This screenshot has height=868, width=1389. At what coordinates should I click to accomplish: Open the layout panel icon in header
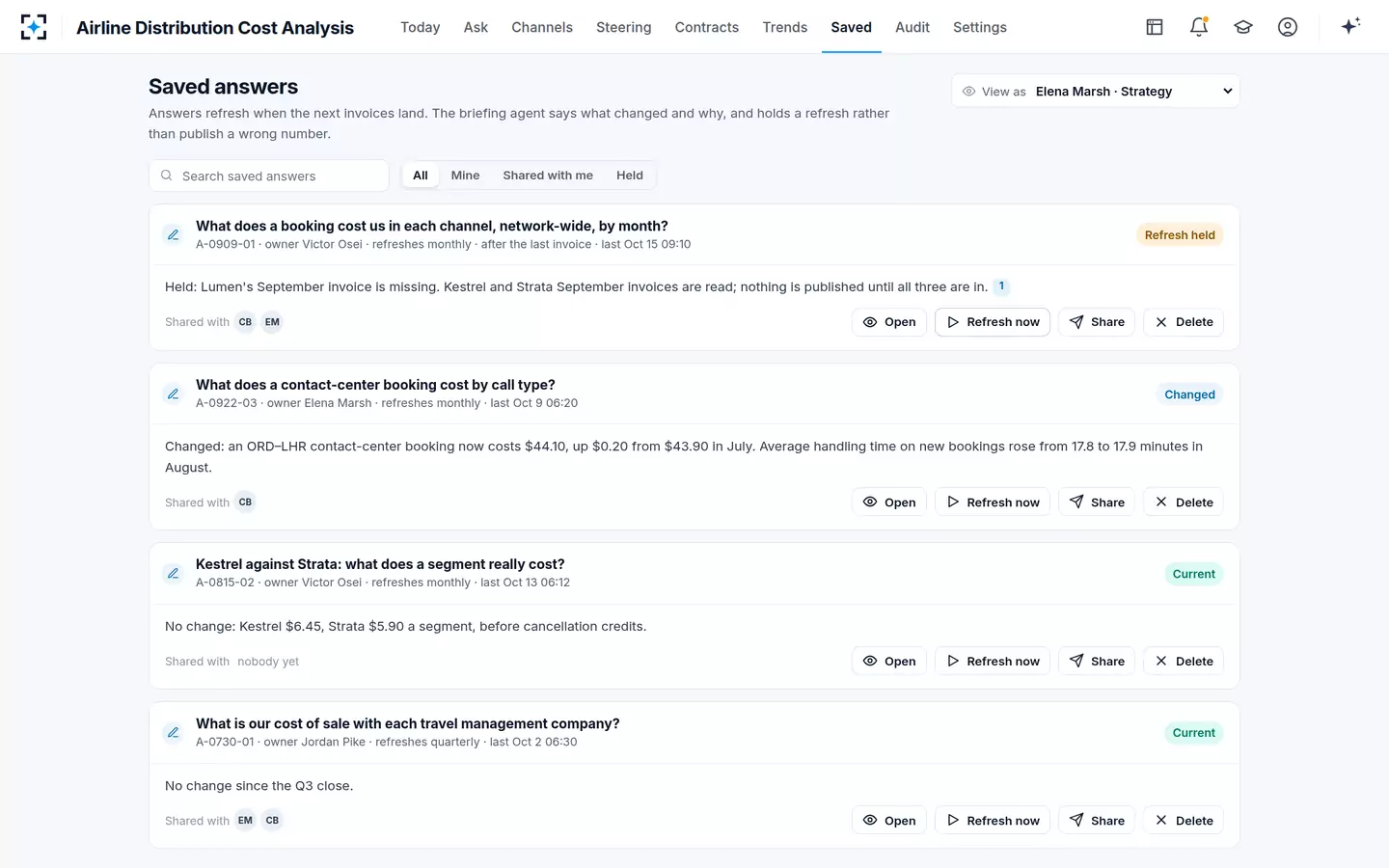pos(1155,27)
